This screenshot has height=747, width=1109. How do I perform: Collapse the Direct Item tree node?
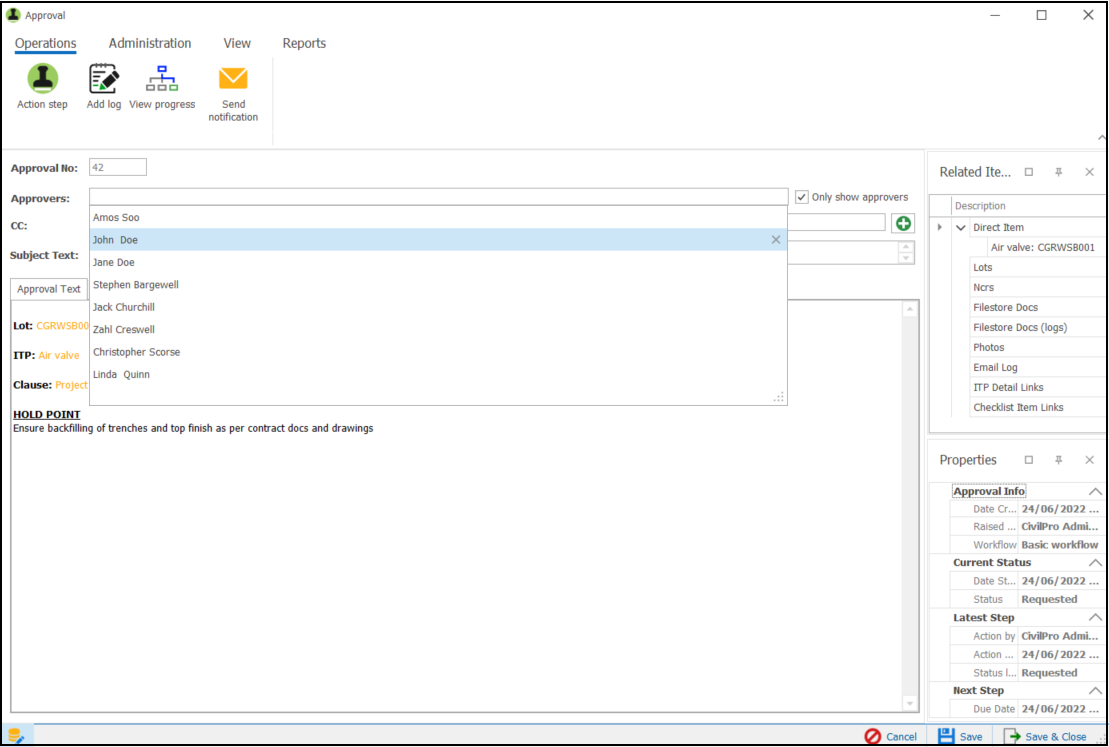point(960,228)
